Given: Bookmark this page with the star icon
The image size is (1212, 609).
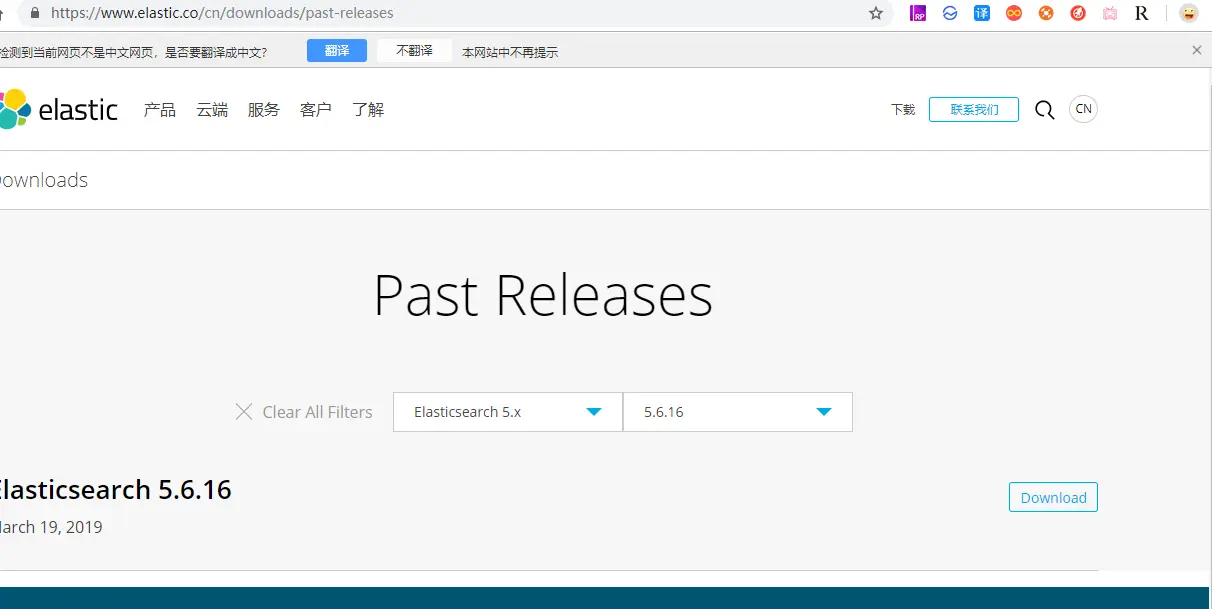Looking at the screenshot, I should [x=876, y=13].
